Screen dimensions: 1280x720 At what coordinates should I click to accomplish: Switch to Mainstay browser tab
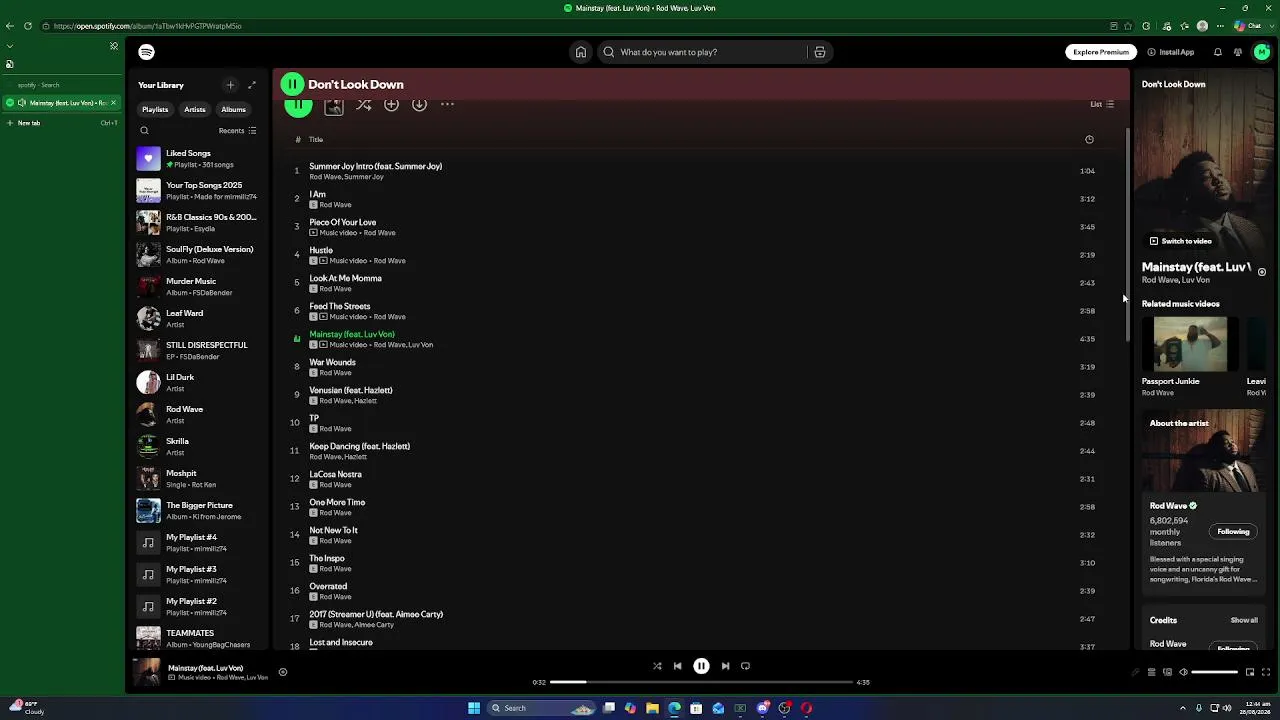click(x=60, y=103)
